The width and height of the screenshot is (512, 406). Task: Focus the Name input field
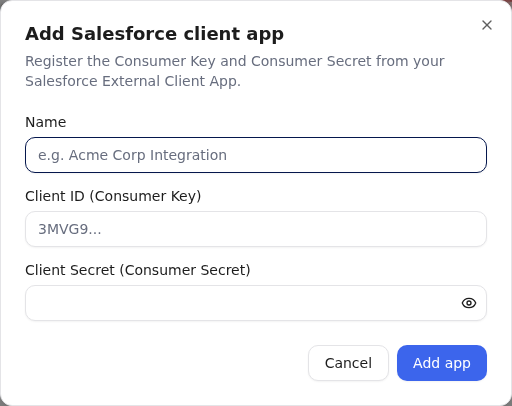click(256, 155)
